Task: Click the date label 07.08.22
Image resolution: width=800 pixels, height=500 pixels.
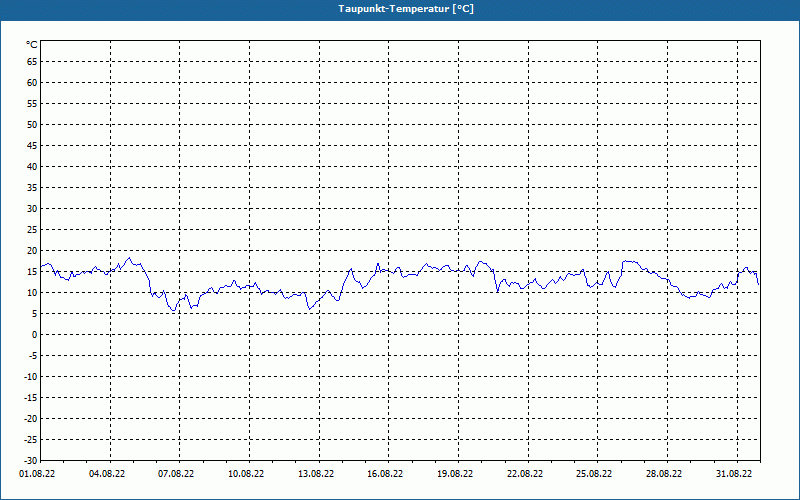Action: [176, 474]
